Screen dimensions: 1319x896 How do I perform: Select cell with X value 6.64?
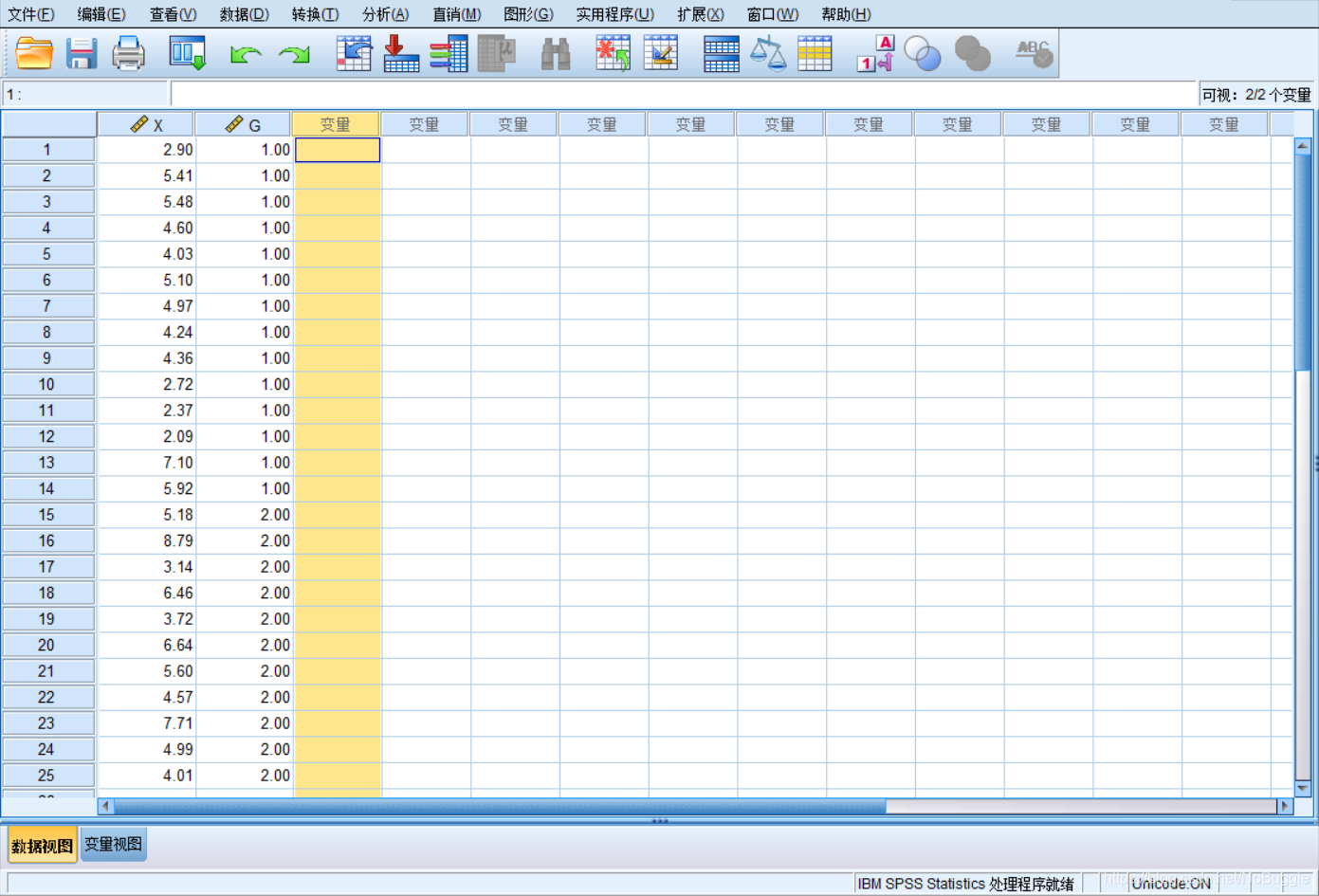coord(147,645)
